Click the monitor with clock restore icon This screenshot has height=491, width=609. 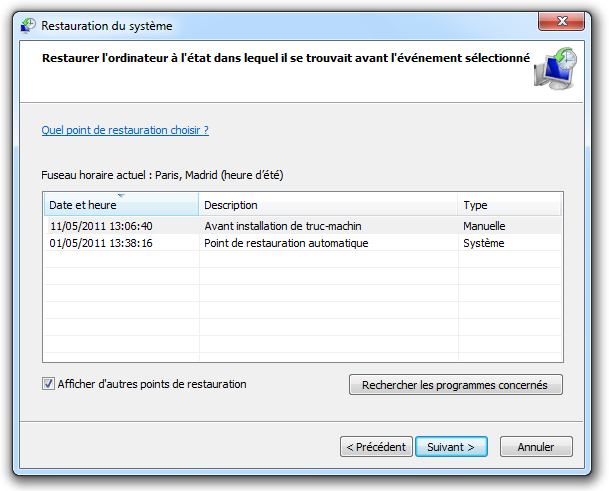555,69
